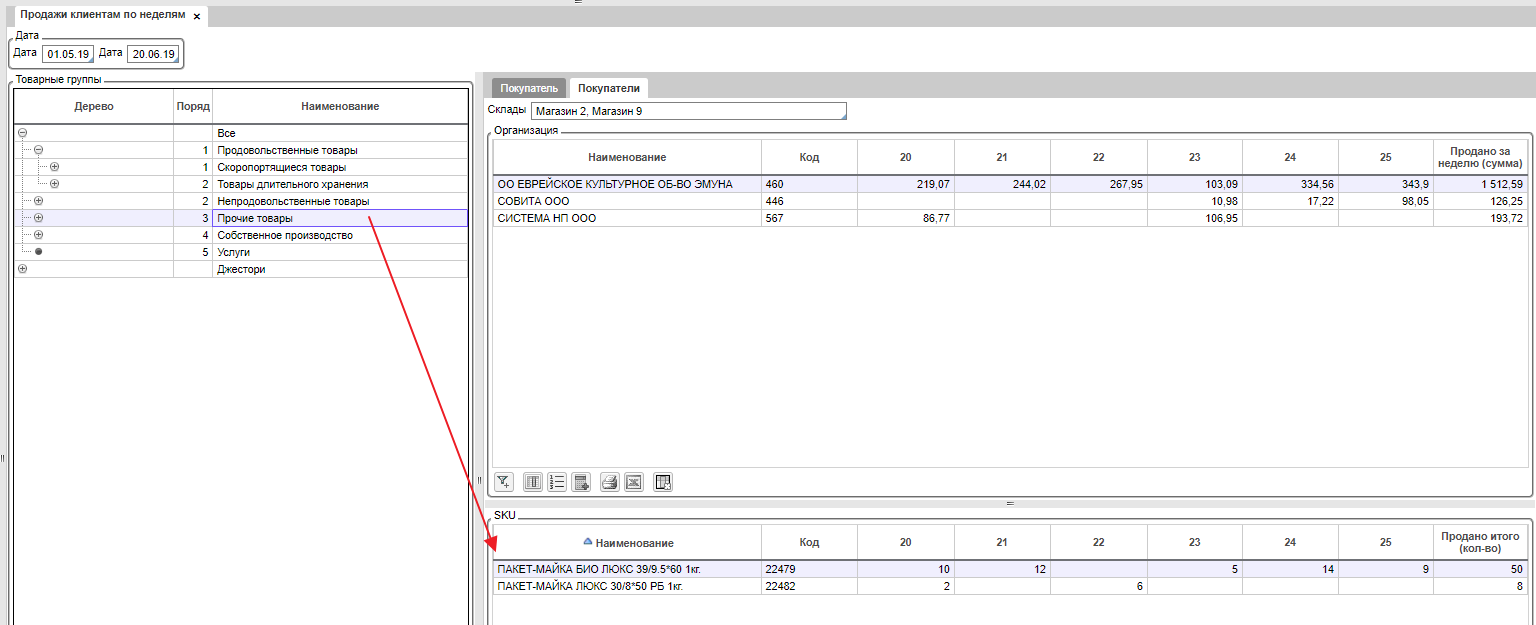The height and width of the screenshot is (625, 1536).
Task: Sort SKU table by Наименование header
Action: point(634,543)
